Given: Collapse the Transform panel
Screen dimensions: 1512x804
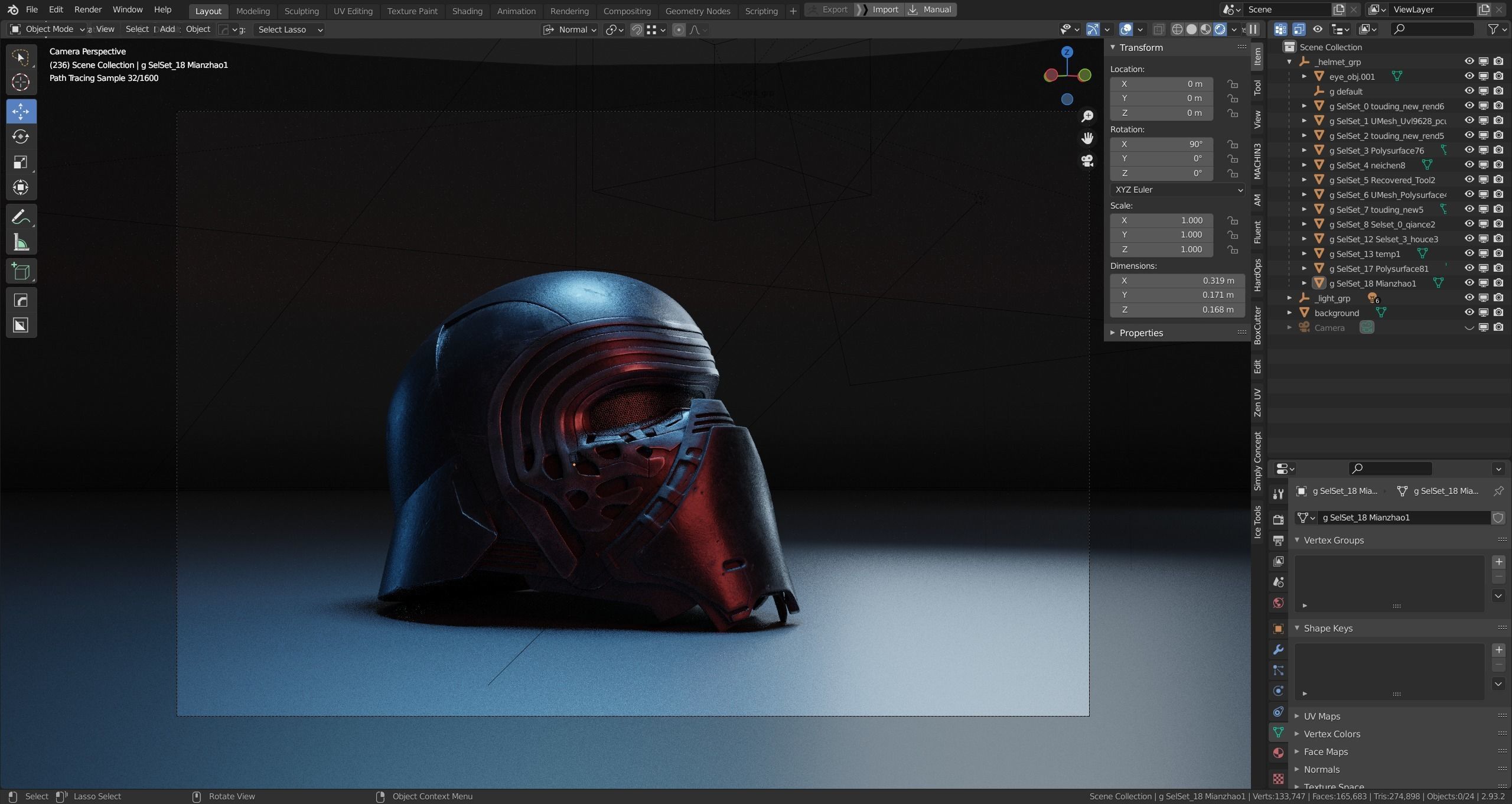Looking at the screenshot, I should (x=1113, y=47).
